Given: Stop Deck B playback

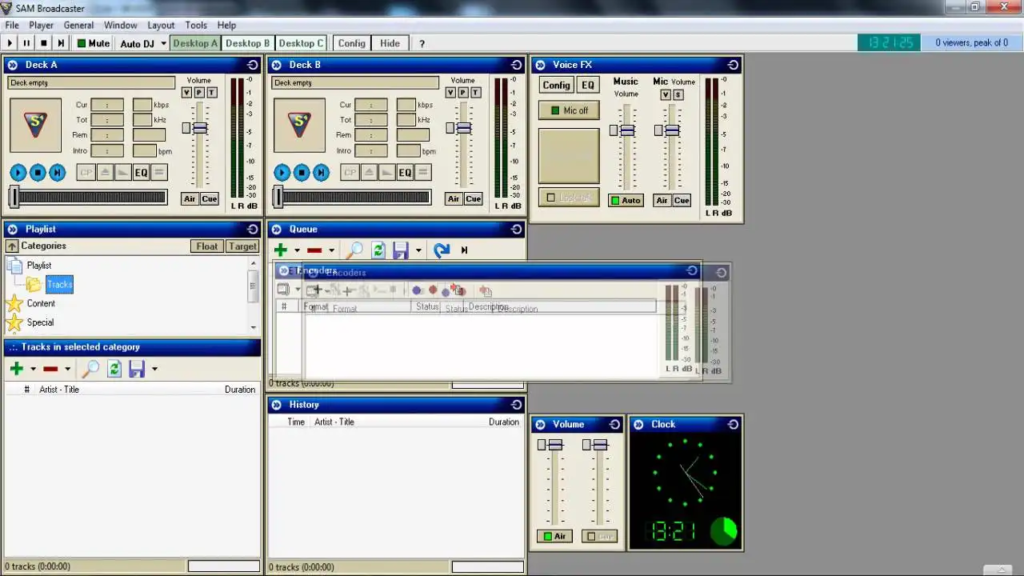Looking at the screenshot, I should point(302,172).
